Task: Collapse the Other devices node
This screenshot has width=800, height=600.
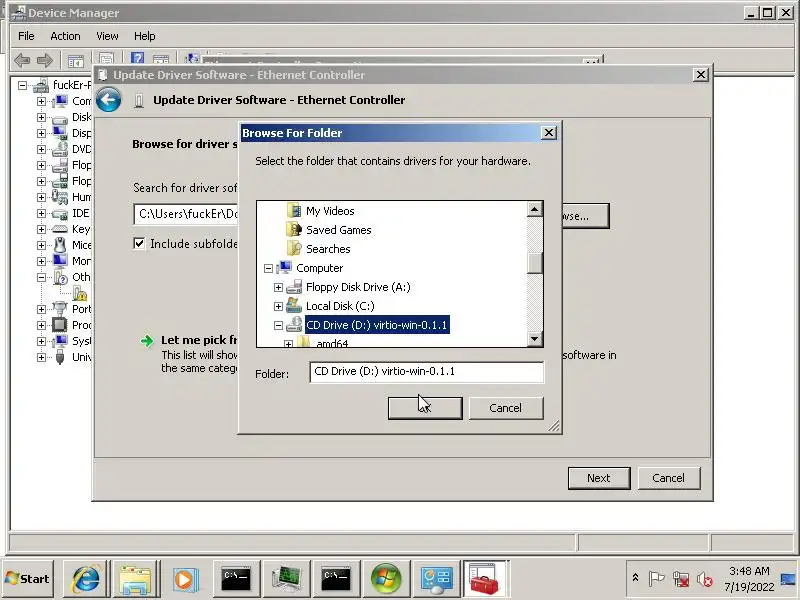Action: coord(41,277)
